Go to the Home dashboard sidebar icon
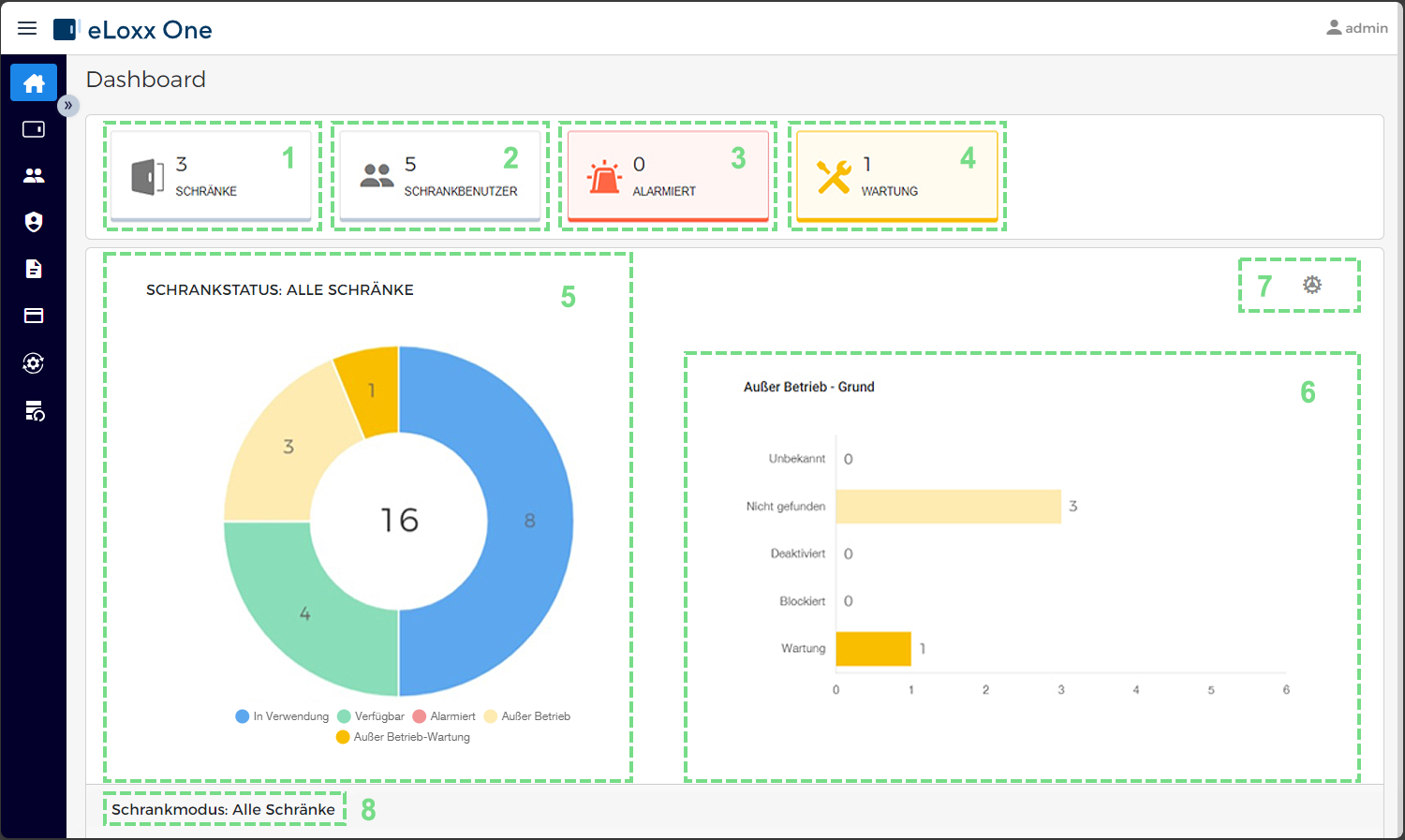The width and height of the screenshot is (1405, 840). [34, 82]
